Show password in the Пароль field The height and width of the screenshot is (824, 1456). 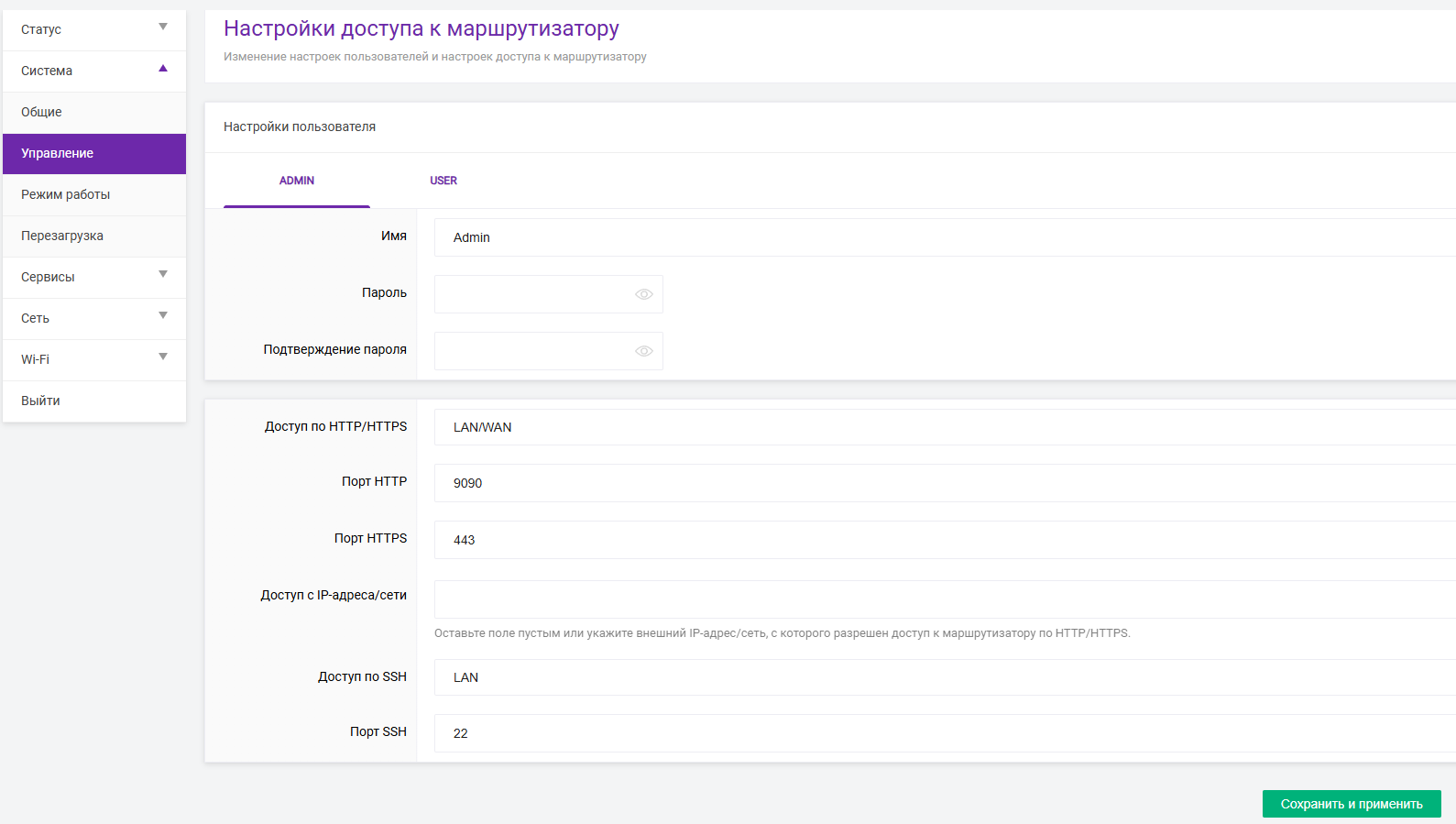pos(643,294)
